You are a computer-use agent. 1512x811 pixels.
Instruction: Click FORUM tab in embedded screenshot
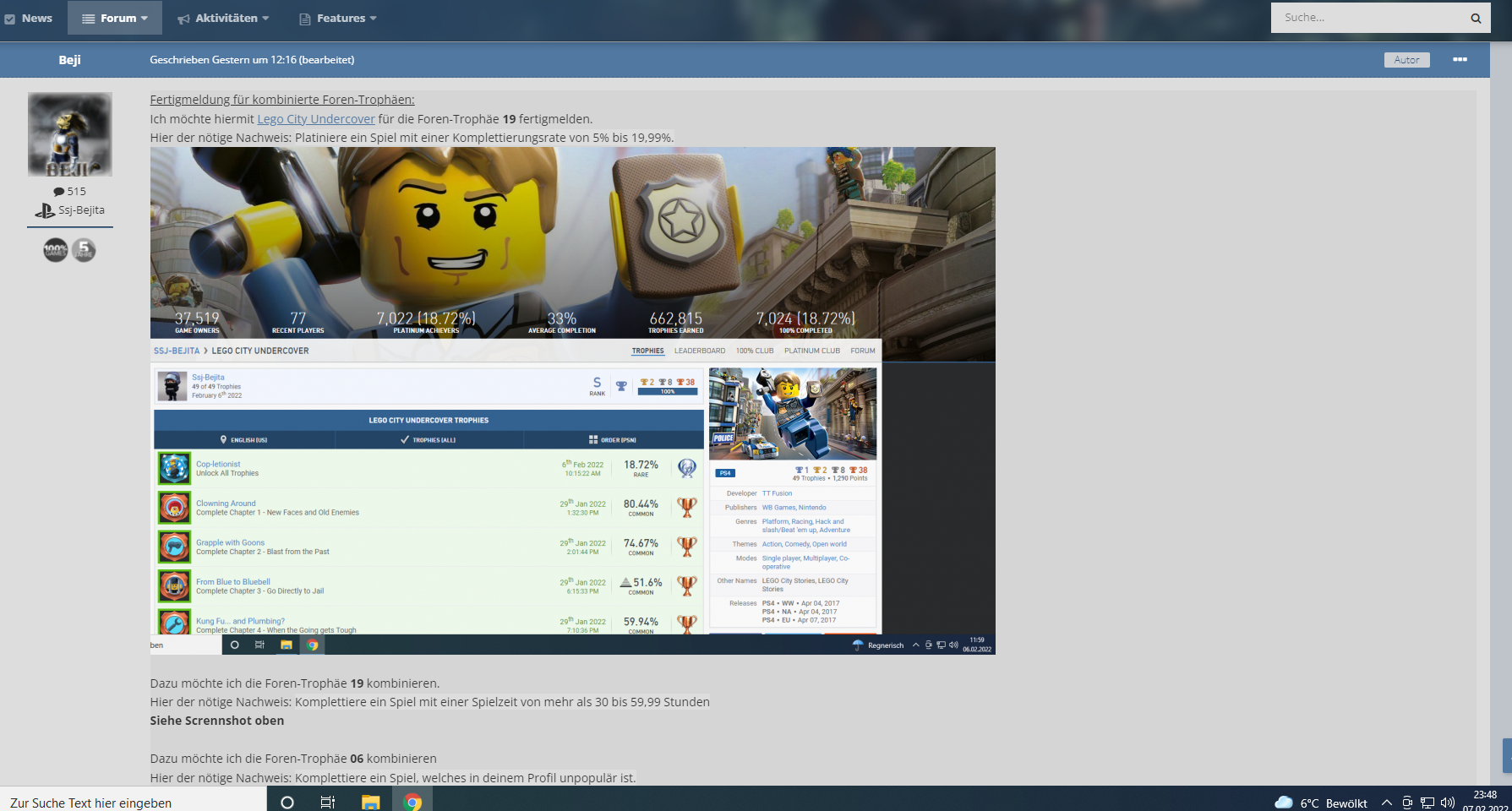863,351
